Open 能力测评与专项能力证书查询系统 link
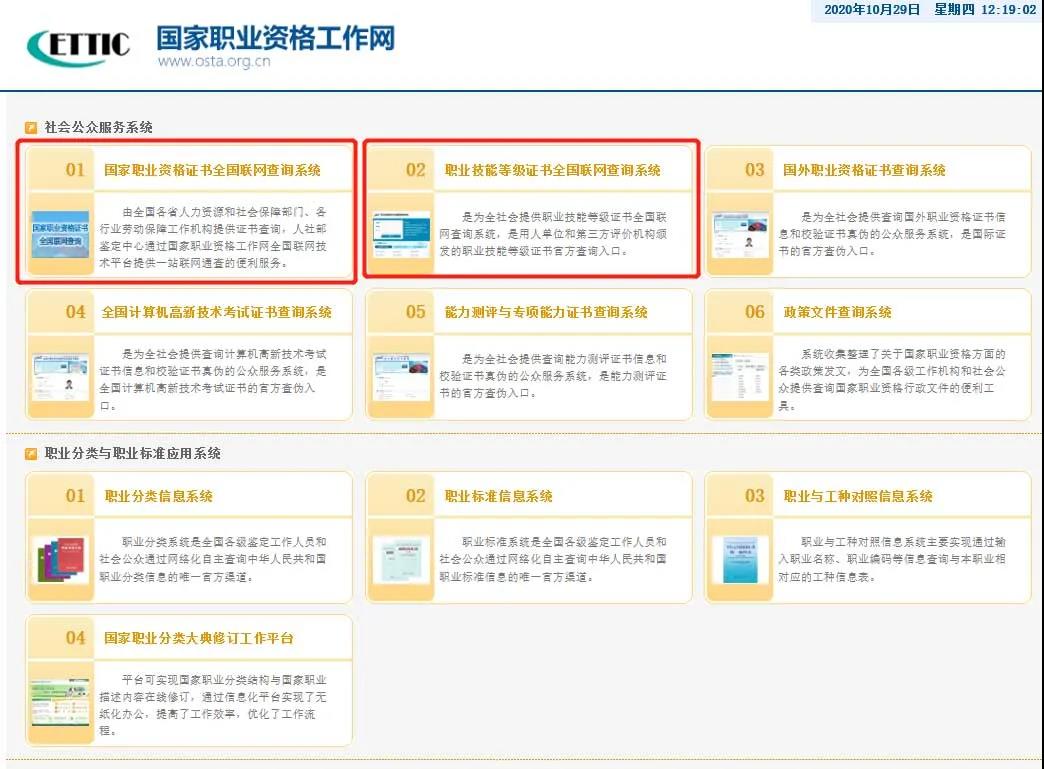1044x769 pixels. point(546,312)
